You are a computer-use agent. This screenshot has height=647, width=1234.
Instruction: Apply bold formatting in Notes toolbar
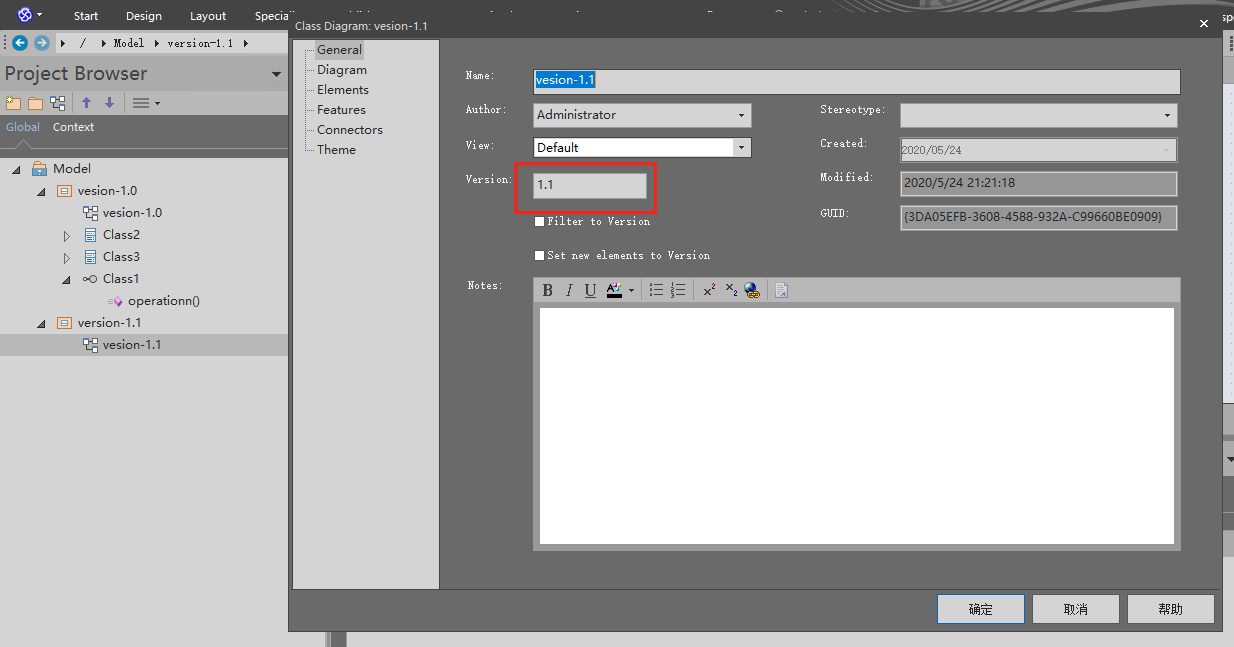(548, 290)
